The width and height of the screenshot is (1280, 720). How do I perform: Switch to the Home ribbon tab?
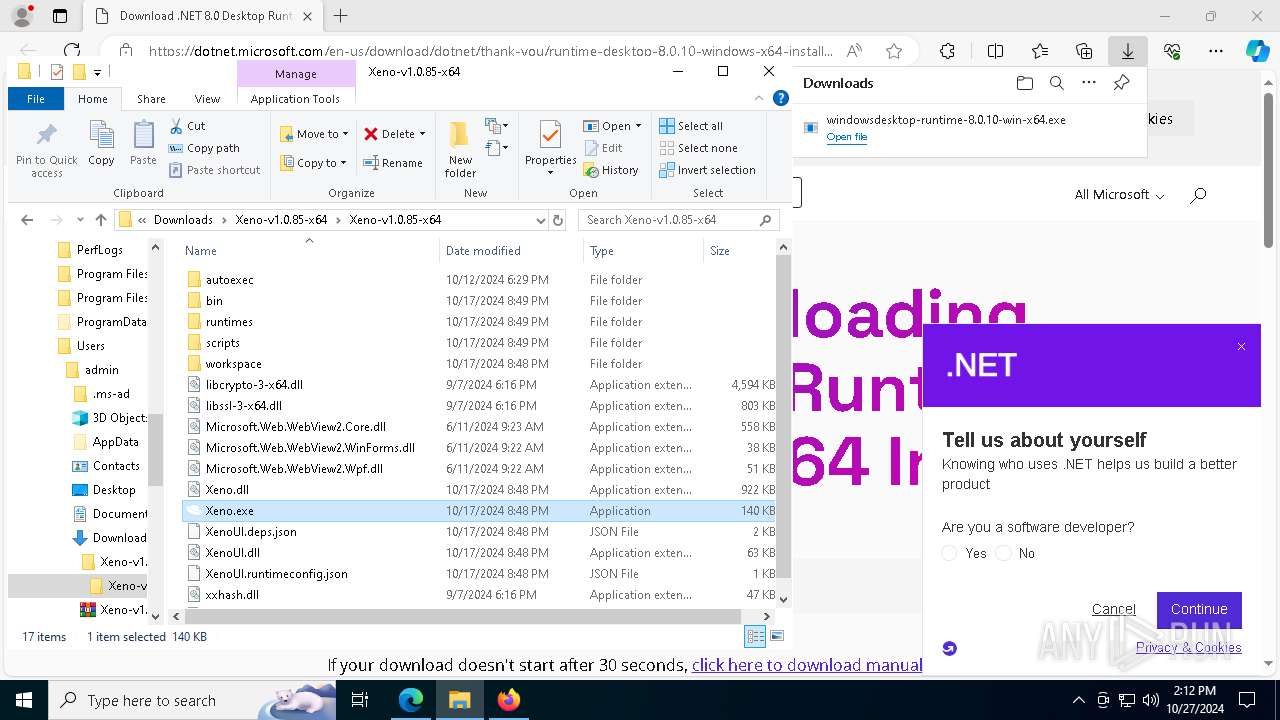pyautogui.click(x=93, y=99)
